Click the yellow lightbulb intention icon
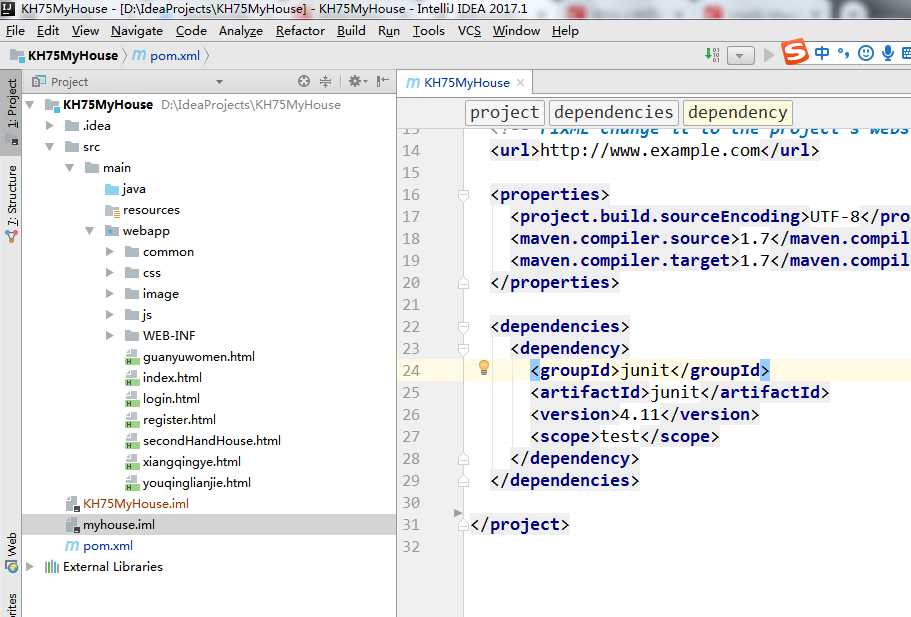The width and height of the screenshot is (911, 617). (x=483, y=367)
